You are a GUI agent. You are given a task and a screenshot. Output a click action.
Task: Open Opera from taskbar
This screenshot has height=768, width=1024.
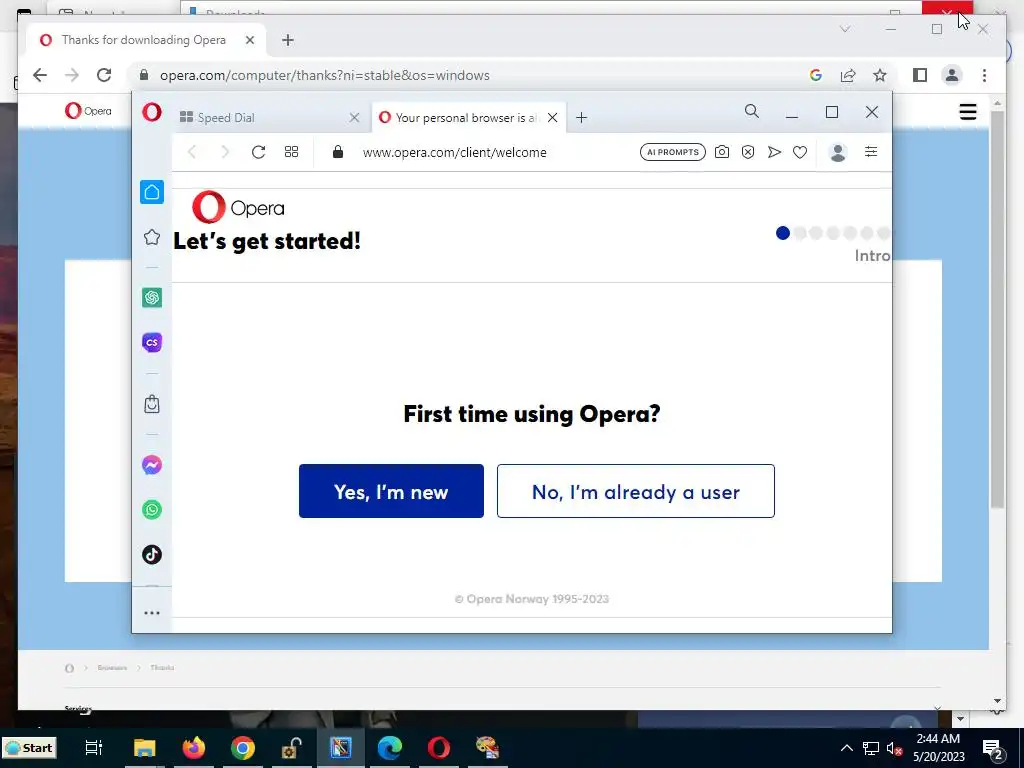click(x=439, y=748)
